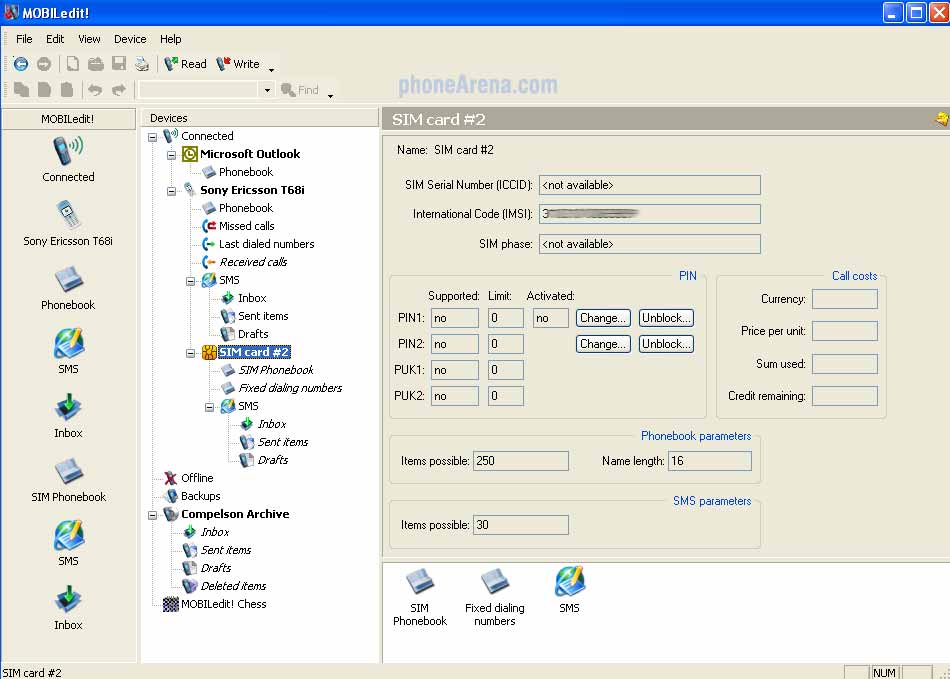Viewport: 950px width, 679px height.
Task: Open the Find toolbar options arrow
Action: tap(330, 95)
